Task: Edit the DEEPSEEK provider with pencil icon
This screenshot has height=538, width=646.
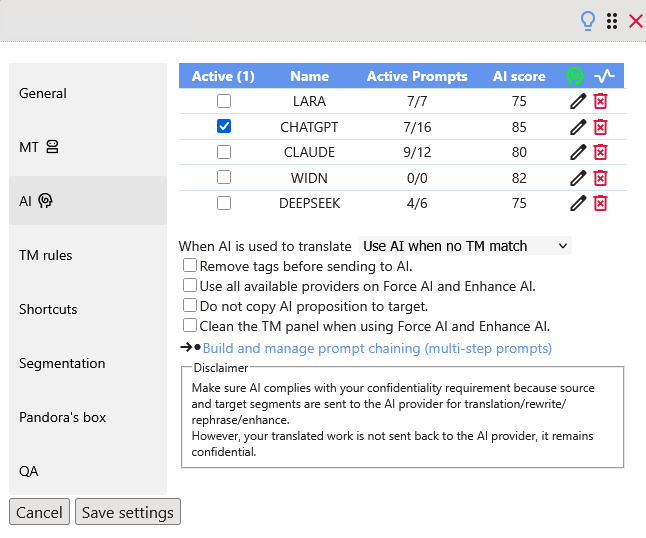Action: [x=578, y=203]
